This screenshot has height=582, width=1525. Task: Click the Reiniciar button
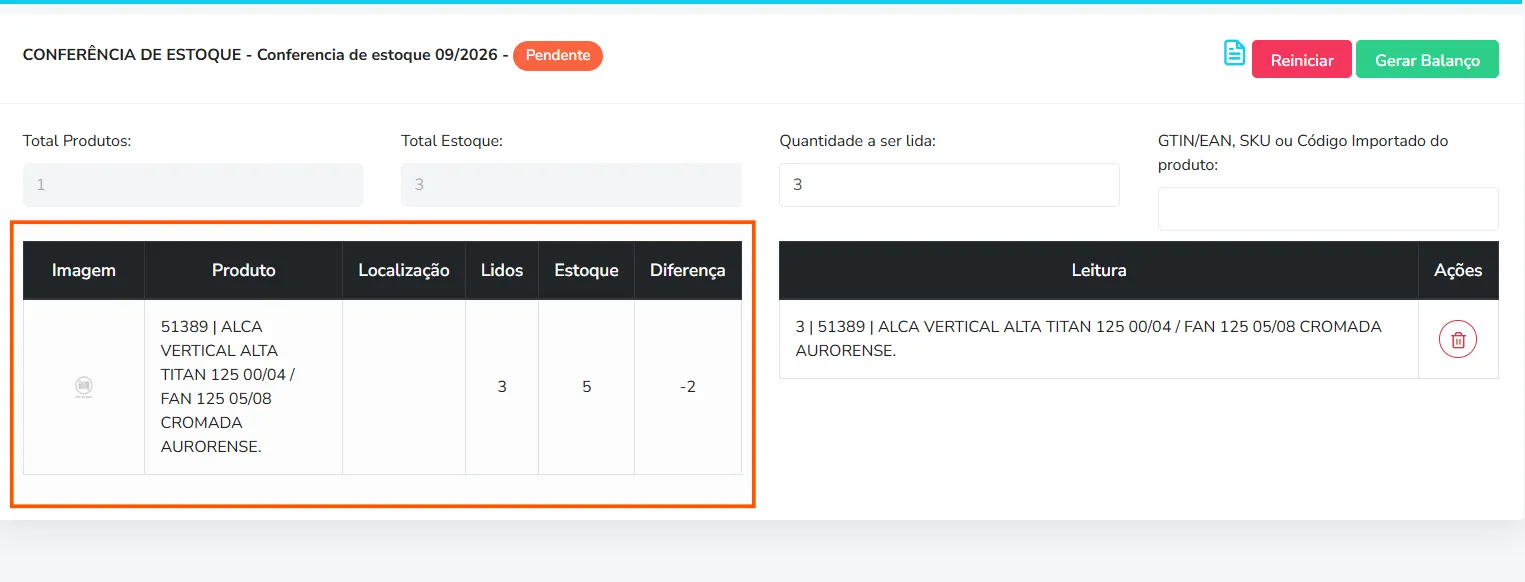click(1302, 60)
